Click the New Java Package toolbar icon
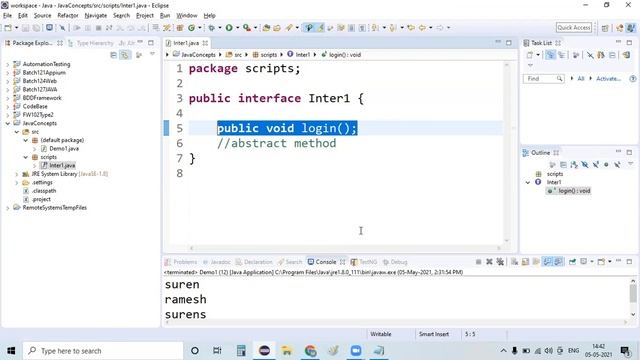640x360 pixels. [x=180, y=28]
